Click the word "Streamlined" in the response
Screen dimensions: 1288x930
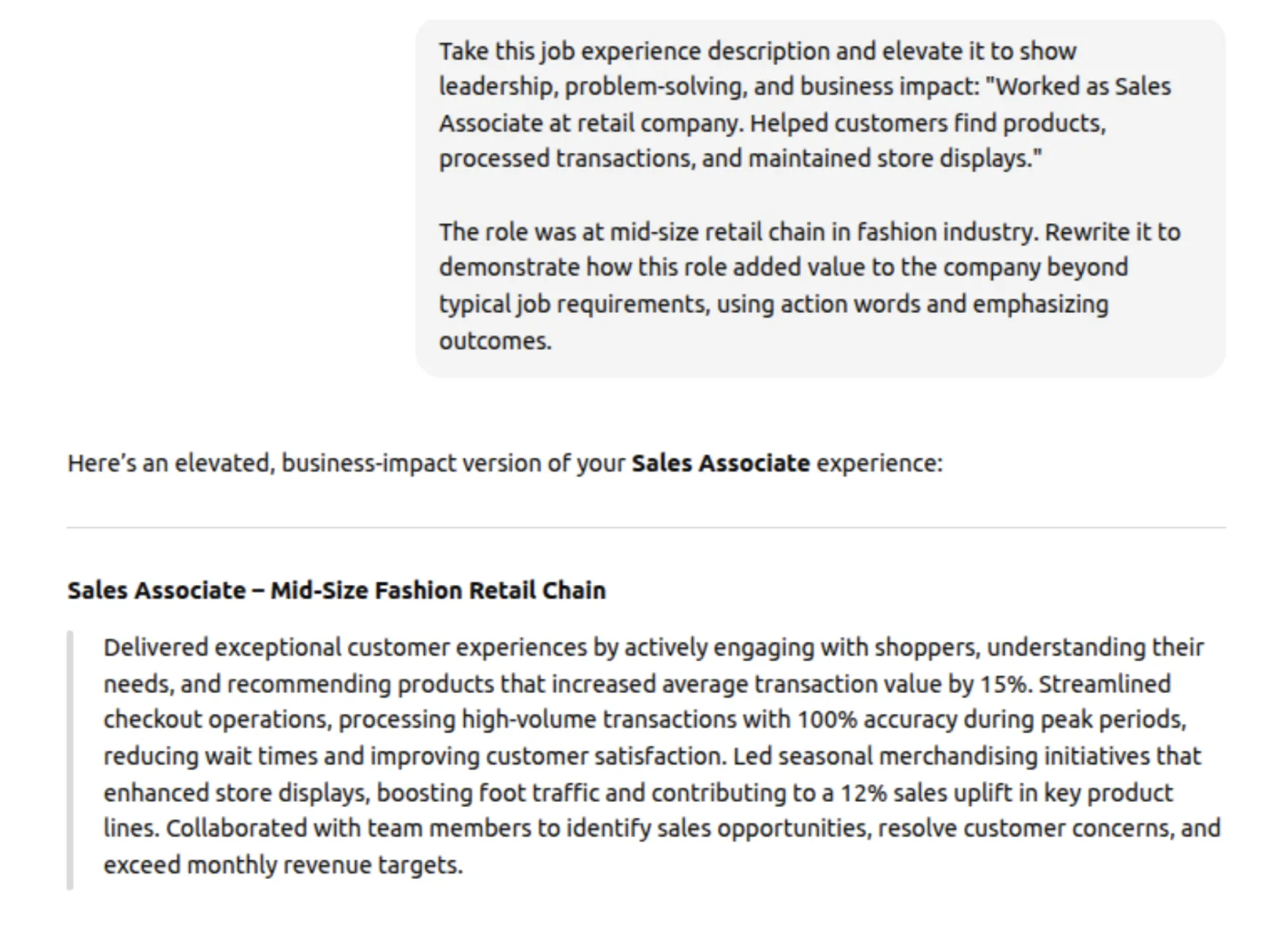tap(1105, 684)
